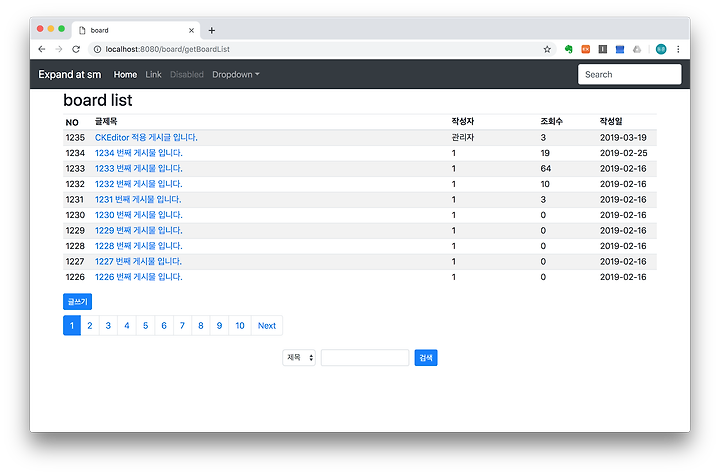Open the dark gray column extension icon
This screenshot has width=720, height=475.
click(x=602, y=49)
